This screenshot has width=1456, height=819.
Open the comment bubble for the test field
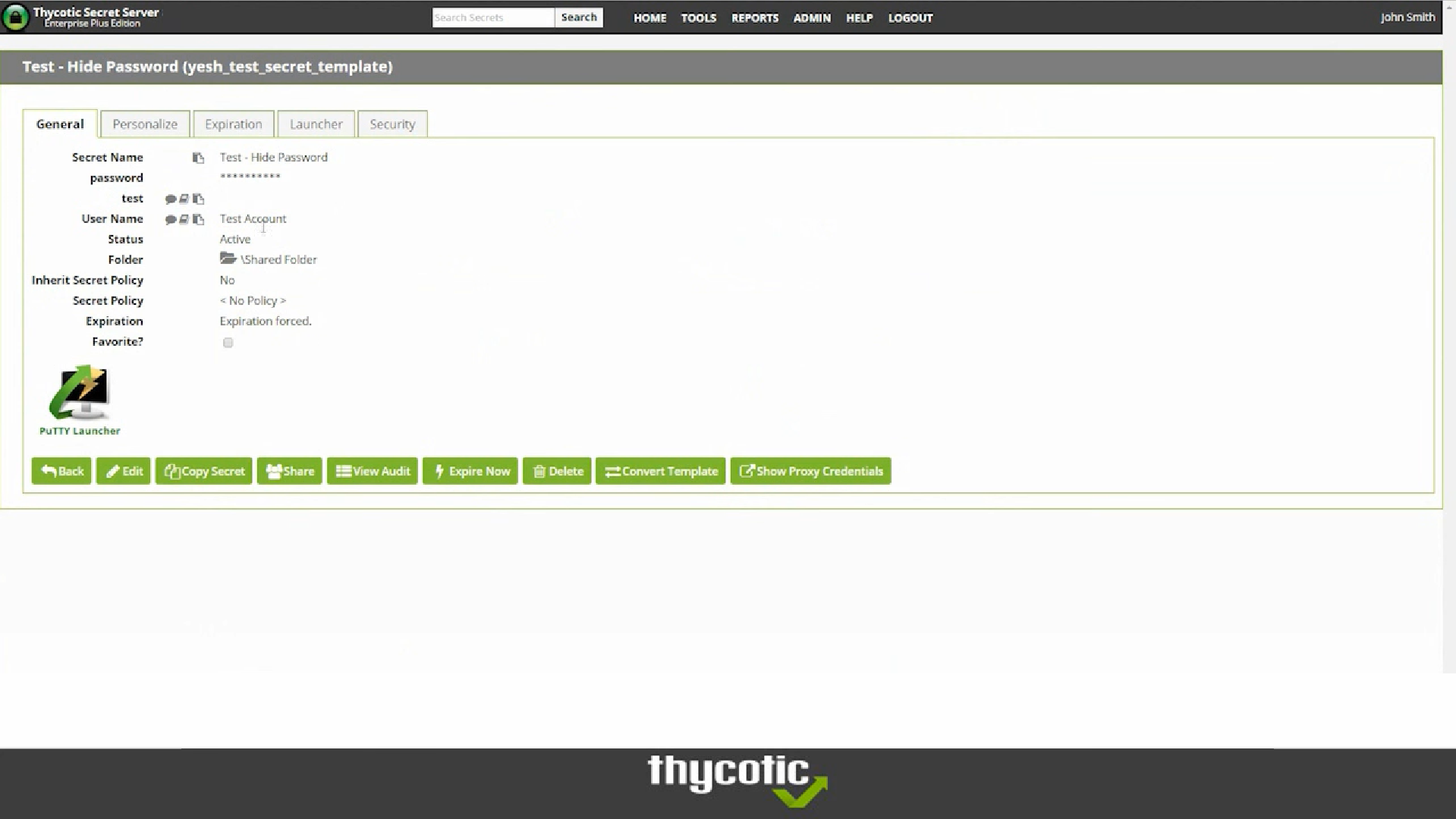171,198
